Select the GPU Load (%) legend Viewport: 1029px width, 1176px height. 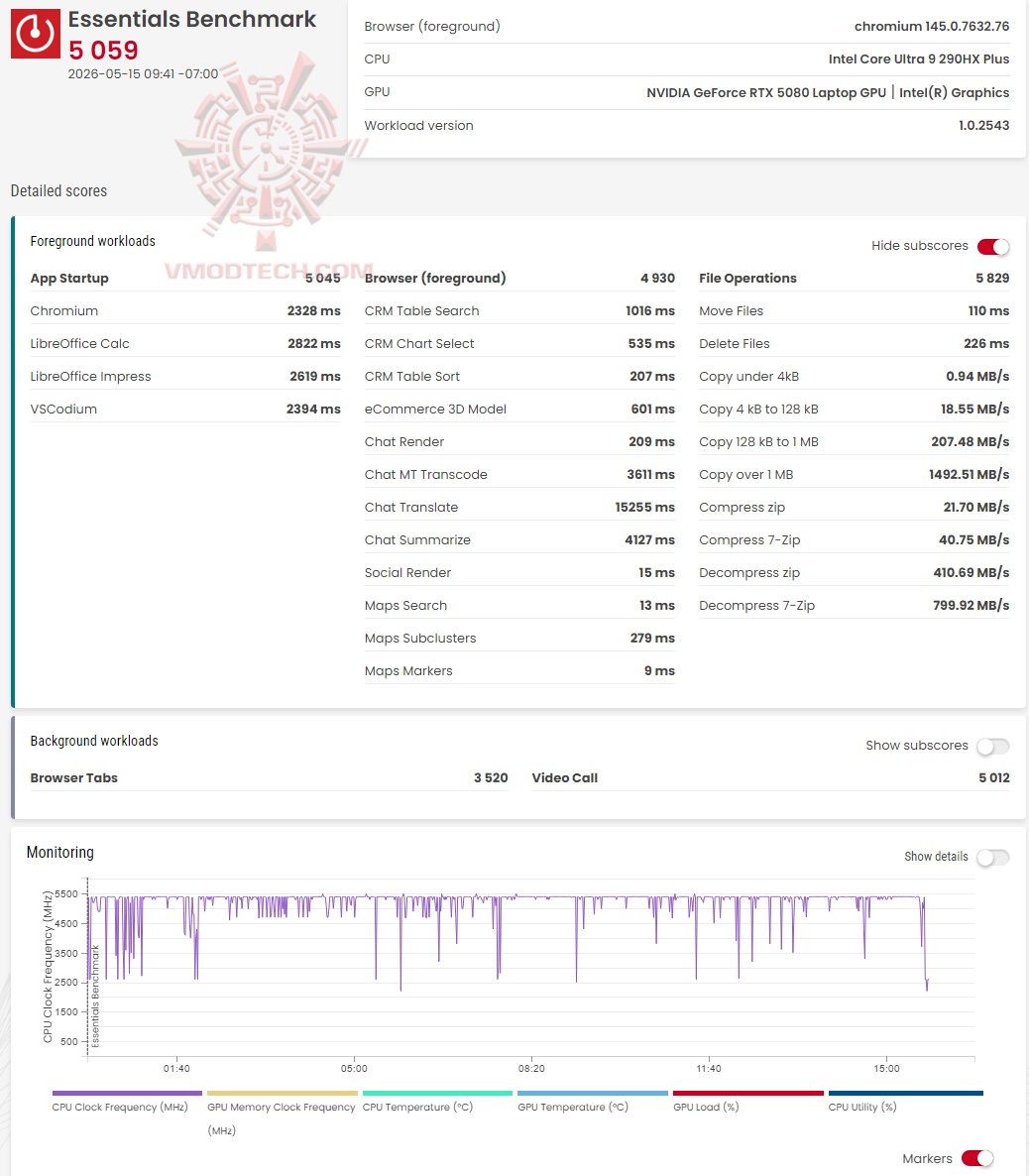point(747,1101)
